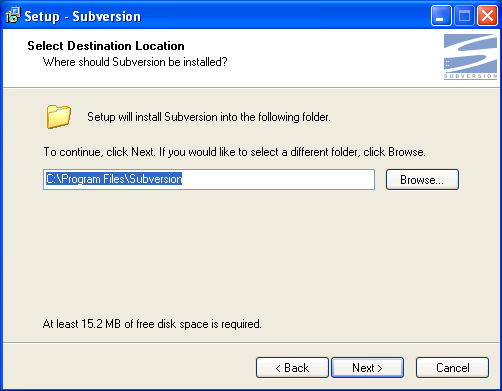Click the Subversion logo image
The height and width of the screenshot is (391, 502).
coord(470,57)
